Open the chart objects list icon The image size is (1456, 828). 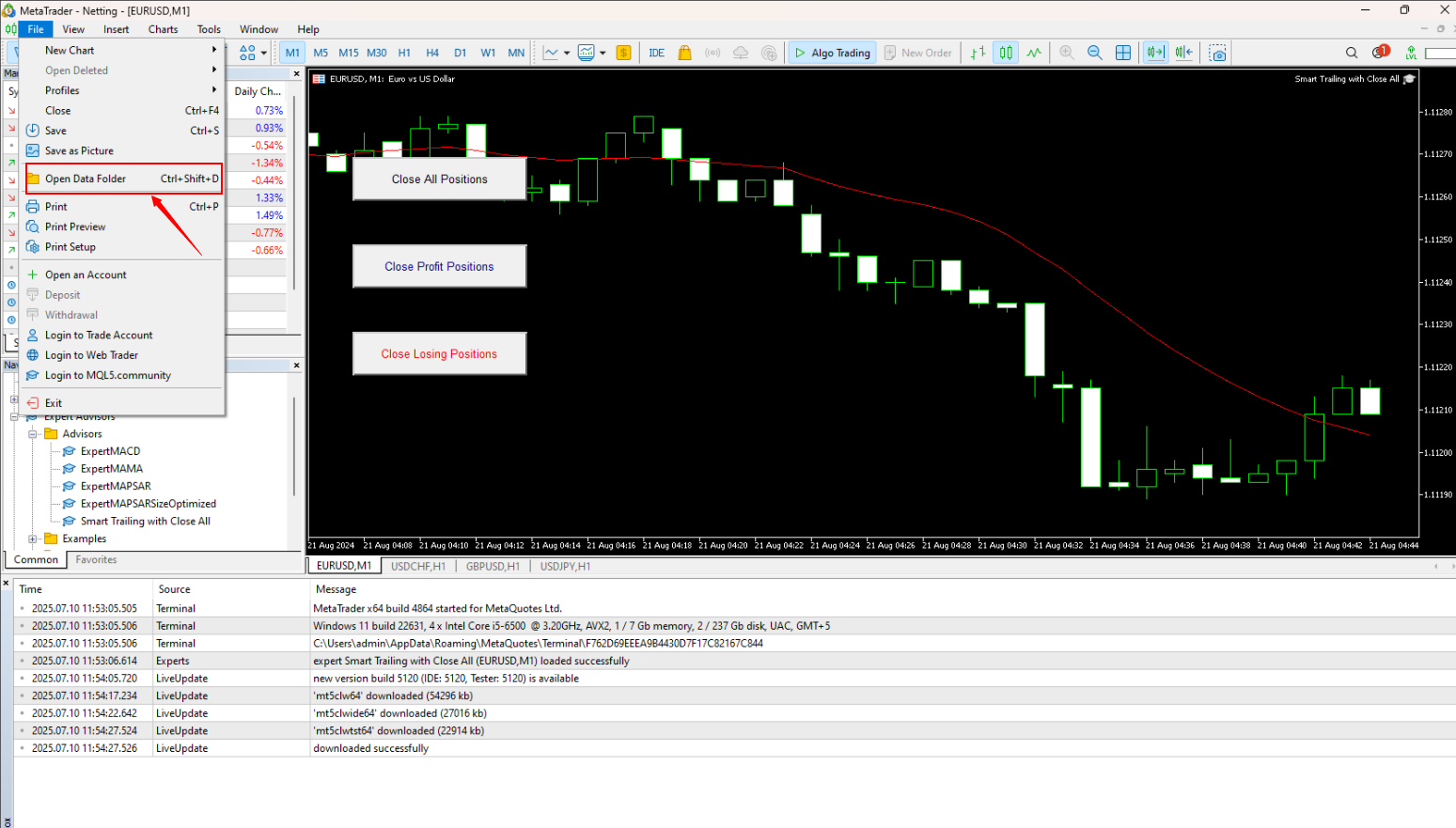tap(247, 53)
